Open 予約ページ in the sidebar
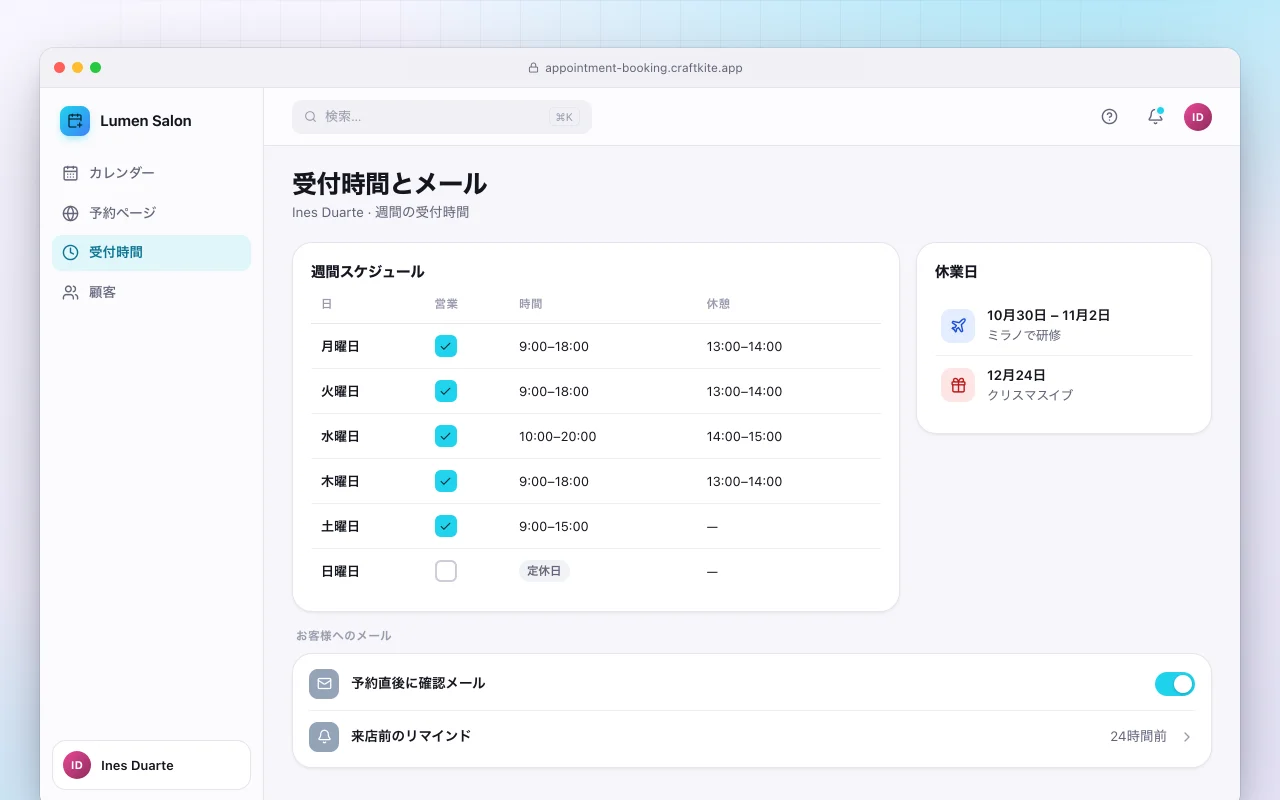This screenshot has width=1280, height=800. [x=151, y=213]
